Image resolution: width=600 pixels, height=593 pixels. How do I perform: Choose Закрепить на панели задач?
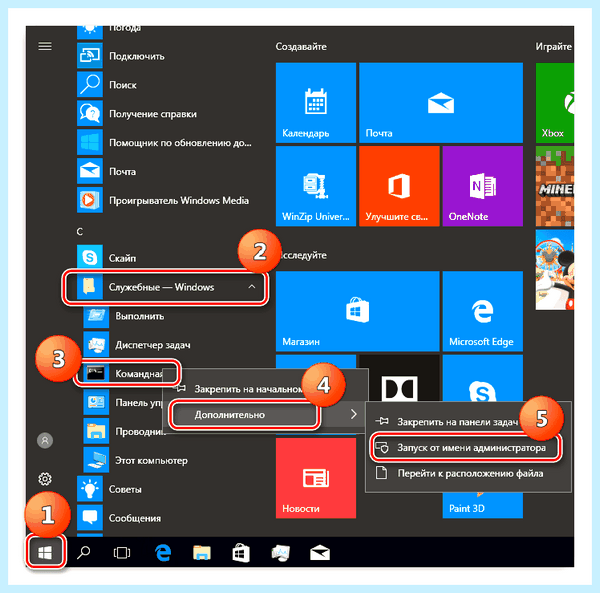coord(457,422)
